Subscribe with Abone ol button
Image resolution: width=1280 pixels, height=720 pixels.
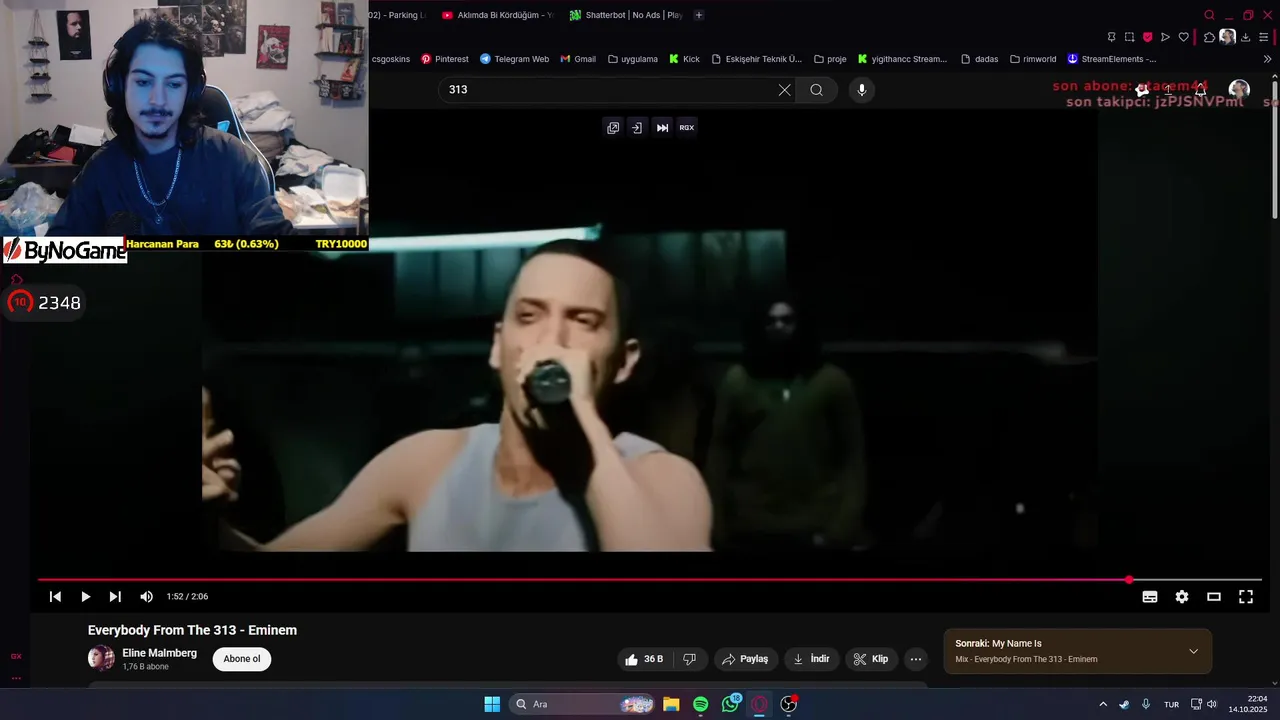pyautogui.click(x=242, y=659)
